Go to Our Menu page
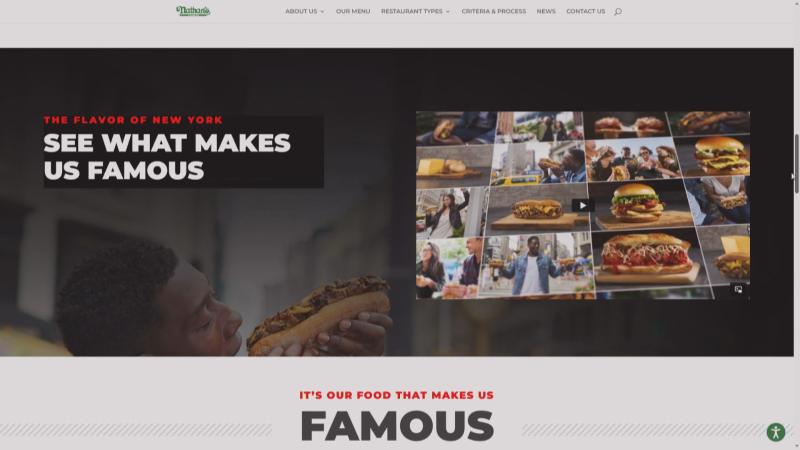Image resolution: width=800 pixels, height=450 pixels. click(x=353, y=11)
